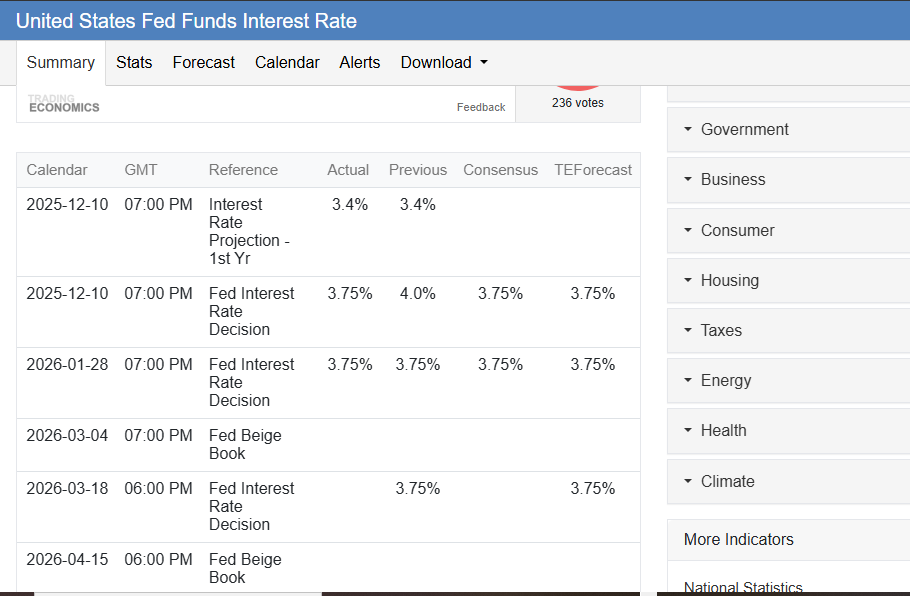
Task: Open the 2026-03-04 Fed Beige Book entry
Action: pos(245,444)
